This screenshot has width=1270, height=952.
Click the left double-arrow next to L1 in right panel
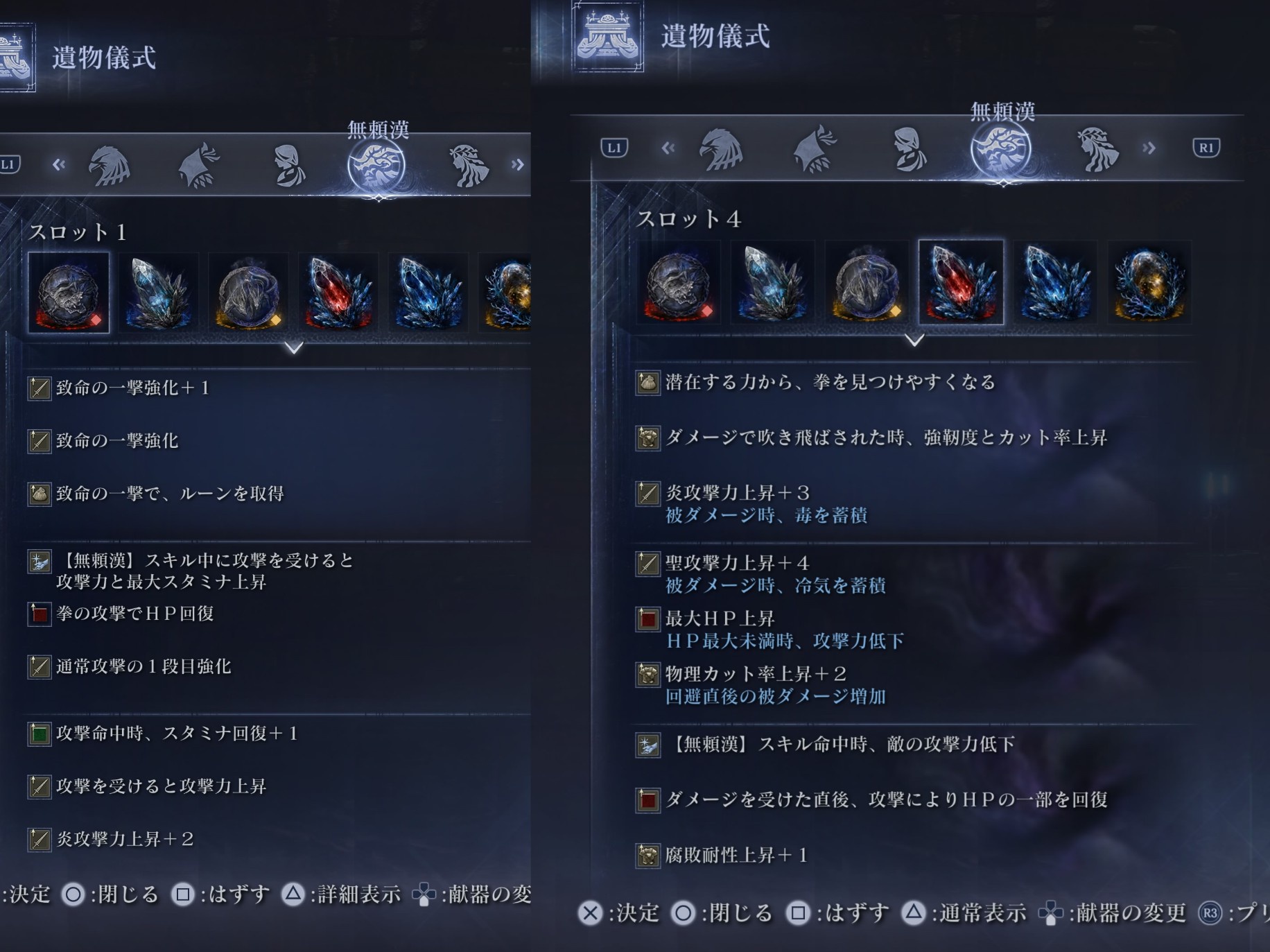(x=668, y=148)
